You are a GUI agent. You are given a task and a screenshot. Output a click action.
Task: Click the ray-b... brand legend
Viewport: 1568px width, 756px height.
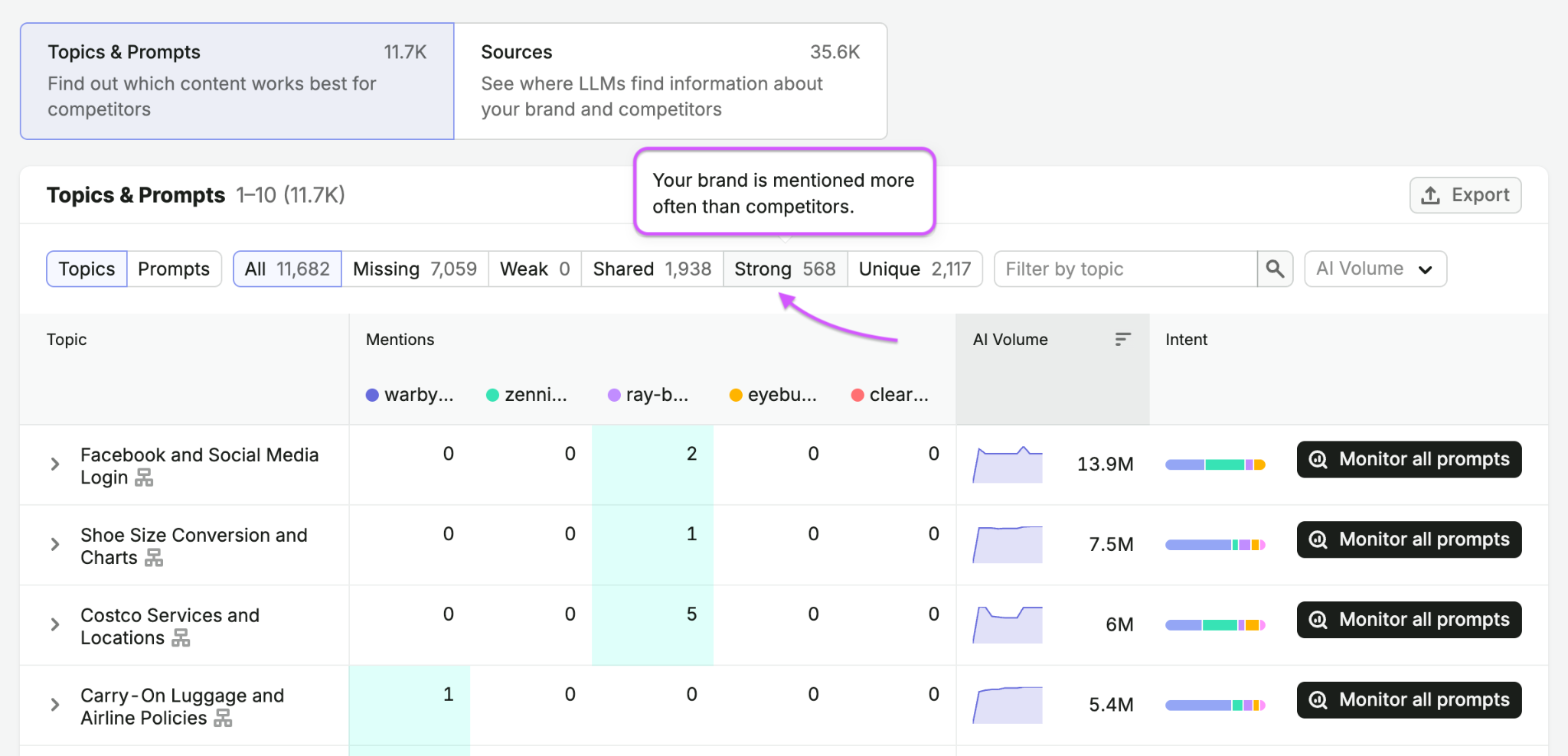click(x=648, y=395)
